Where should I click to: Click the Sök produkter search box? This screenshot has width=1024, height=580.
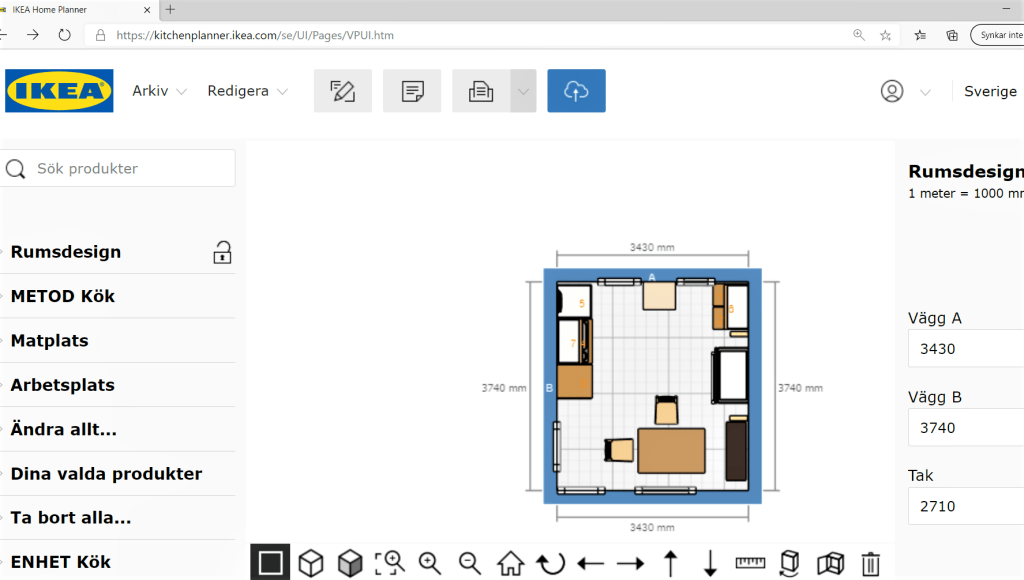click(x=130, y=169)
